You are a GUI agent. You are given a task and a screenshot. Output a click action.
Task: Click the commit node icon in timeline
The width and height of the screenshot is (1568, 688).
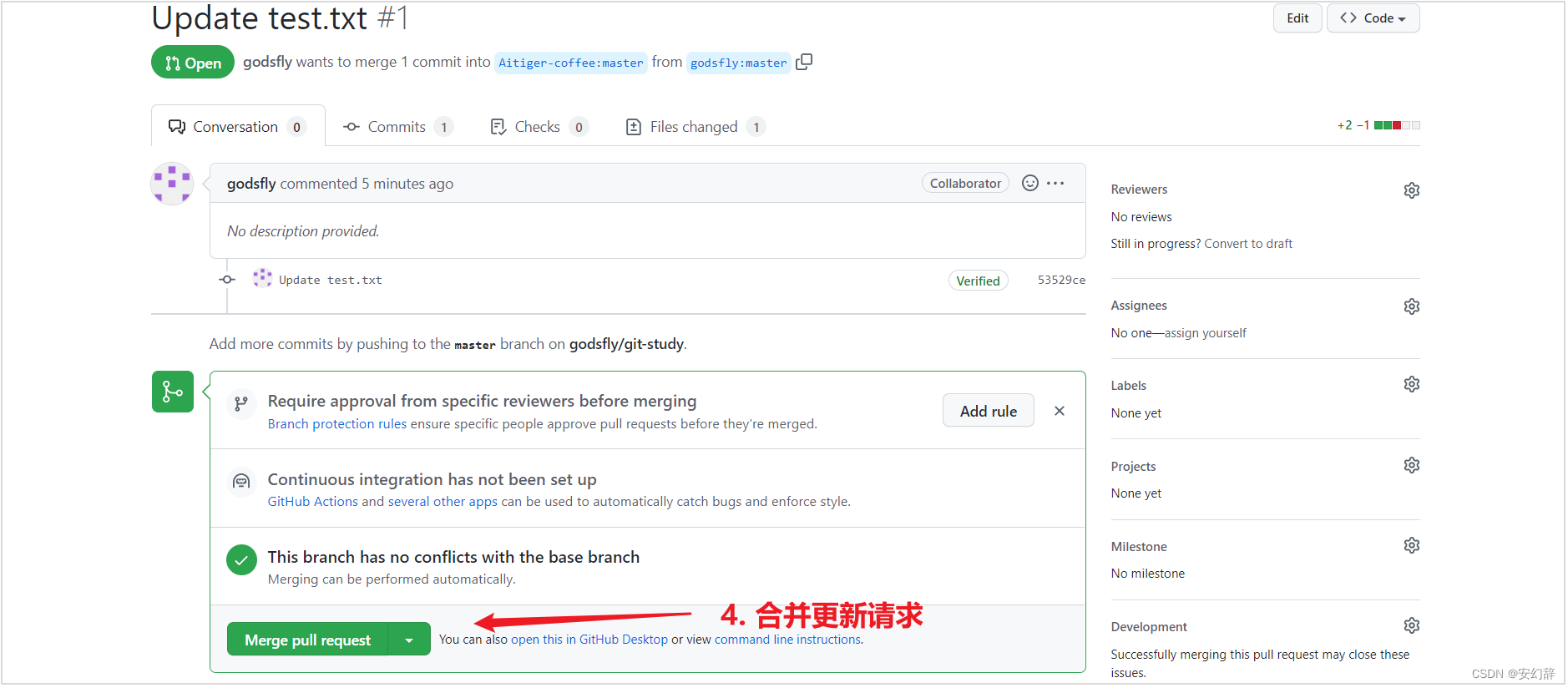(227, 280)
